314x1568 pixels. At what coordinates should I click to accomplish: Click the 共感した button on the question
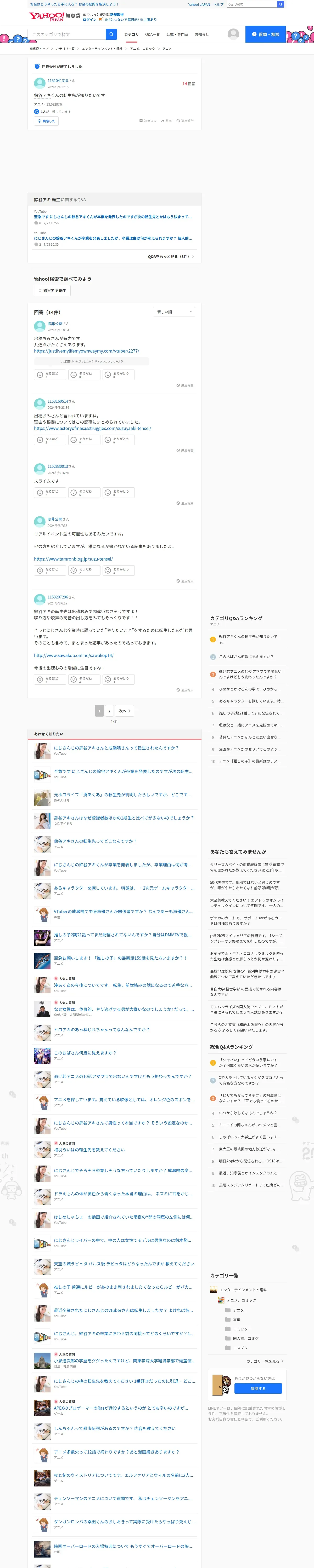click(46, 121)
